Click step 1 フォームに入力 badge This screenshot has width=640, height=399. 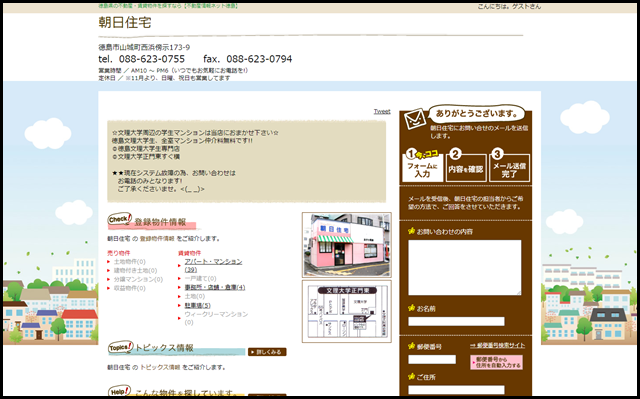coord(422,166)
